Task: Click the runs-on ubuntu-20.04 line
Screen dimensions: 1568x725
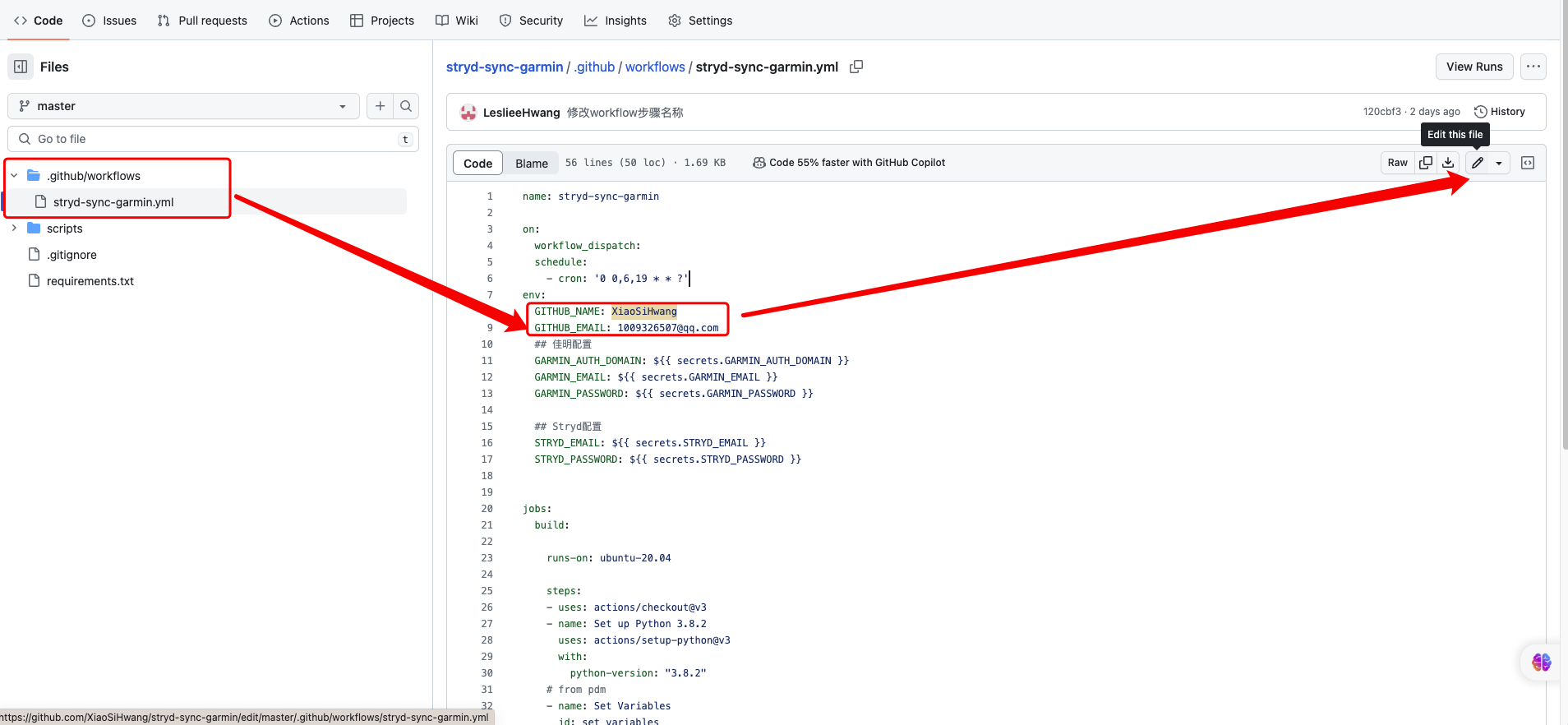Action: coord(609,558)
